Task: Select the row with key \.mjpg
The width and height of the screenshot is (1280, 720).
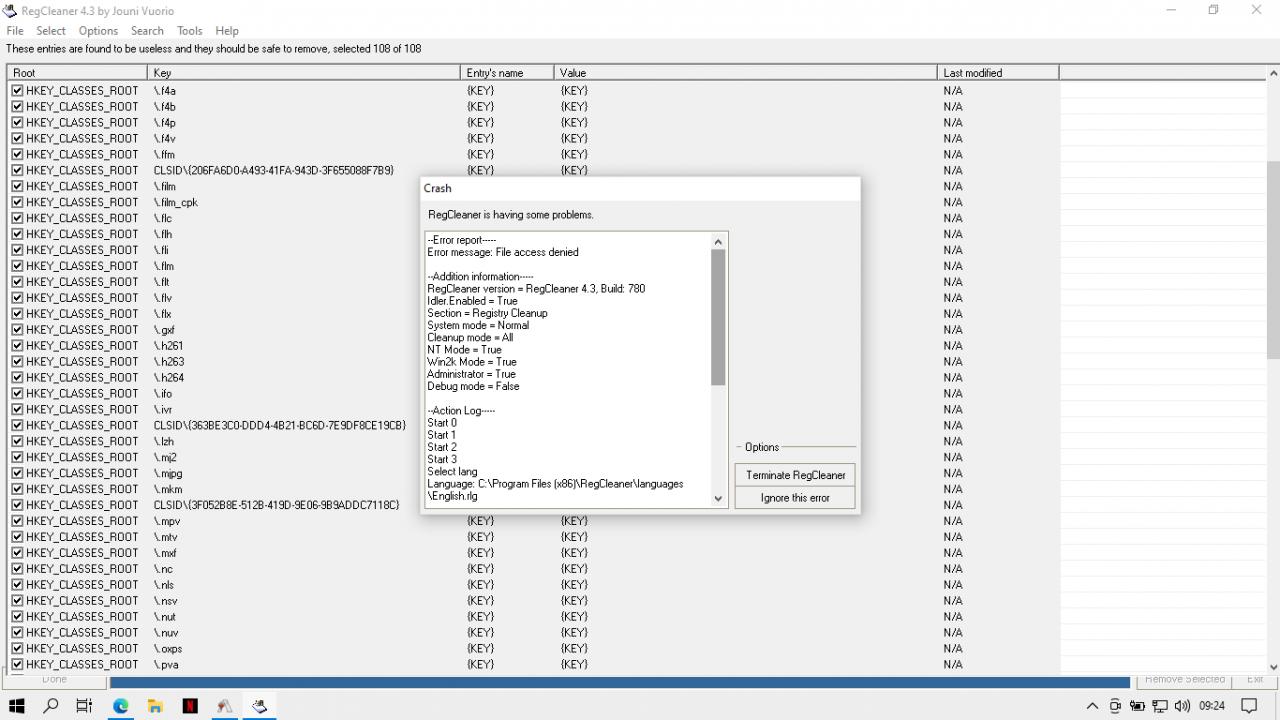Action: pos(533,473)
